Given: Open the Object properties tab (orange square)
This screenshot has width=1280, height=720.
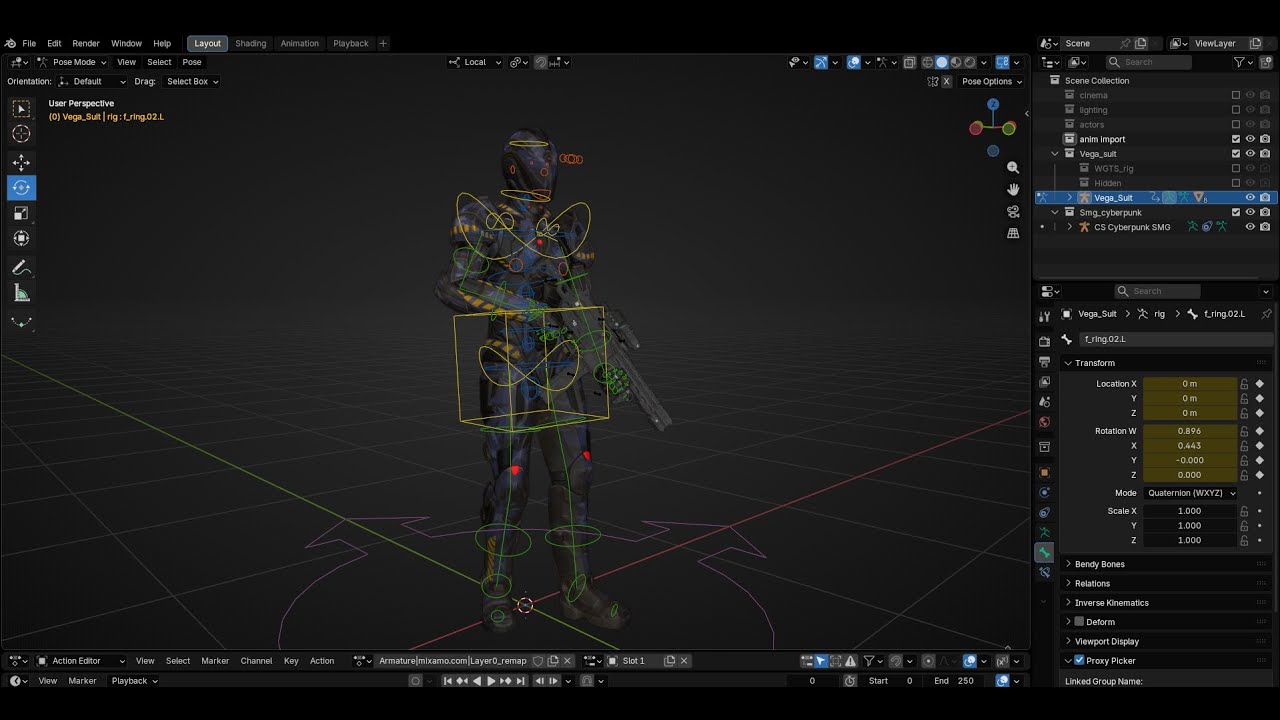Looking at the screenshot, I should [x=1045, y=472].
